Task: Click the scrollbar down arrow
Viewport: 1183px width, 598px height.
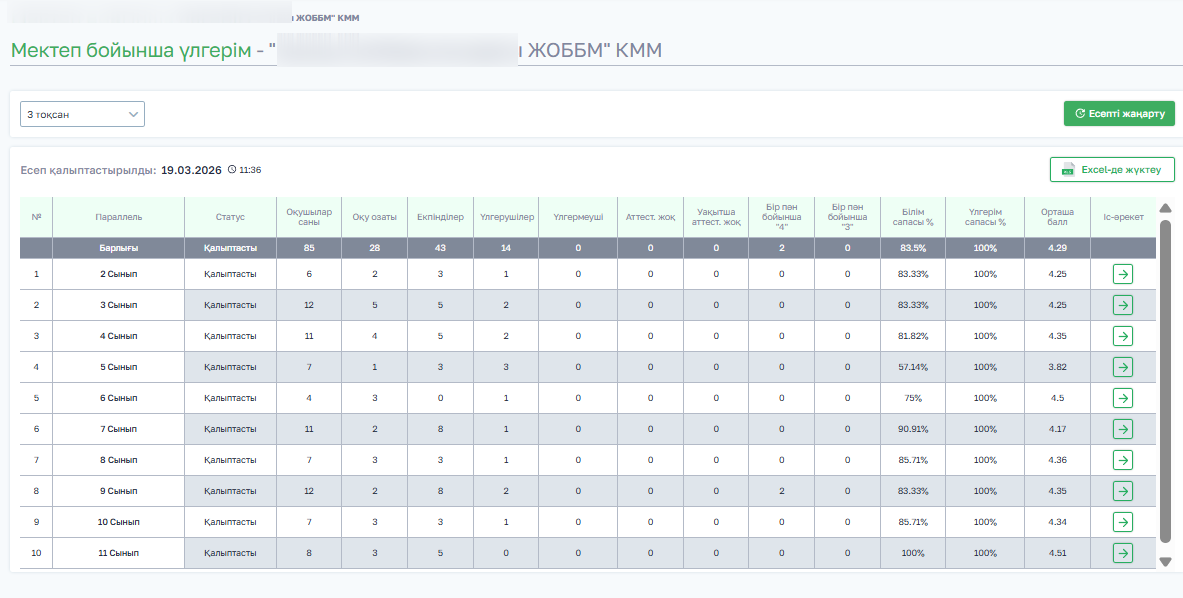Action: tap(1165, 562)
